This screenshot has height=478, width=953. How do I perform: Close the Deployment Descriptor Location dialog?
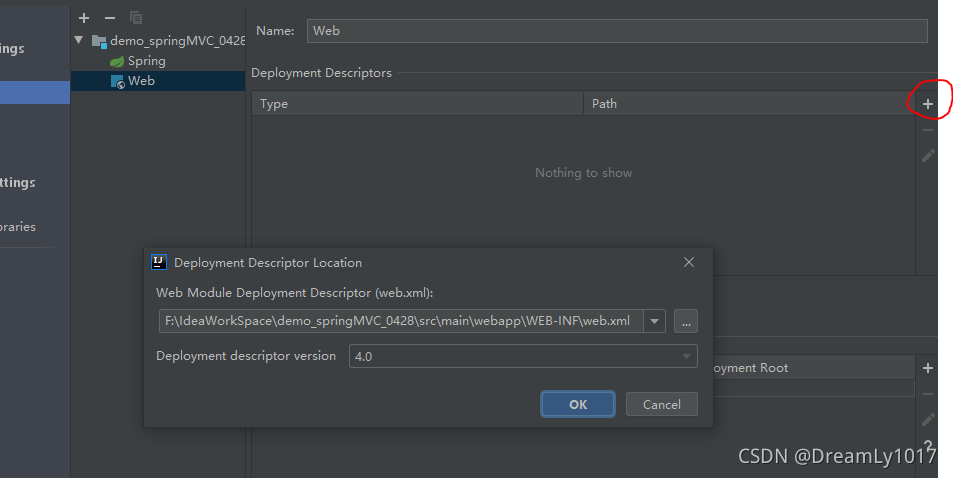click(x=688, y=262)
